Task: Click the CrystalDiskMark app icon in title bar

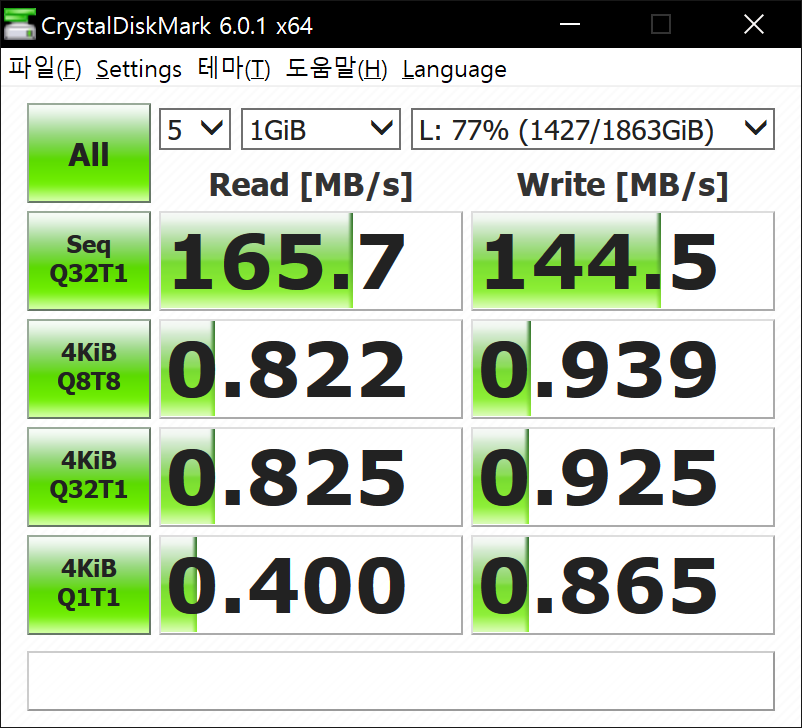Action: [x=19, y=24]
